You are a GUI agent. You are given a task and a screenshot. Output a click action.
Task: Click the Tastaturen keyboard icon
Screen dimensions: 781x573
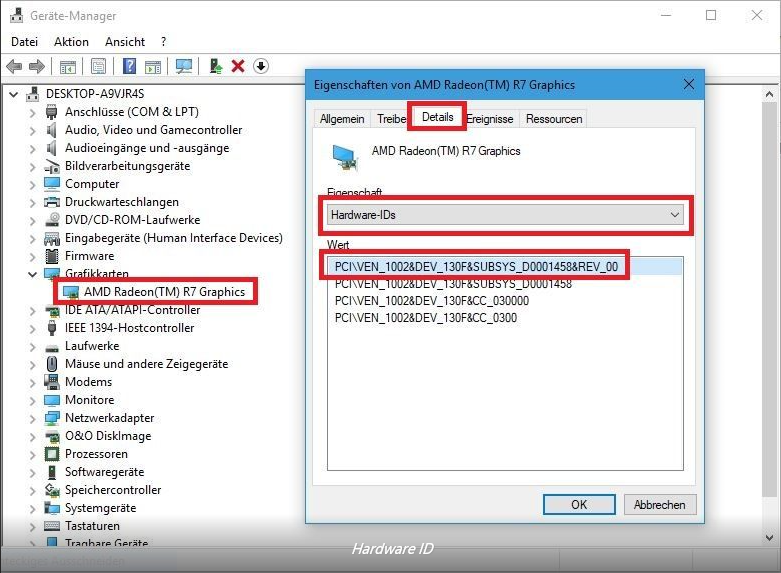tap(52, 526)
